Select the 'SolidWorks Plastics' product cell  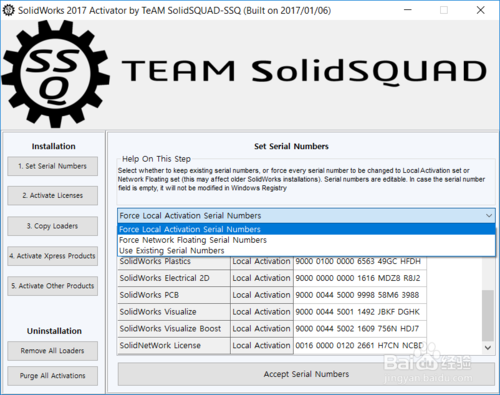tap(174, 262)
